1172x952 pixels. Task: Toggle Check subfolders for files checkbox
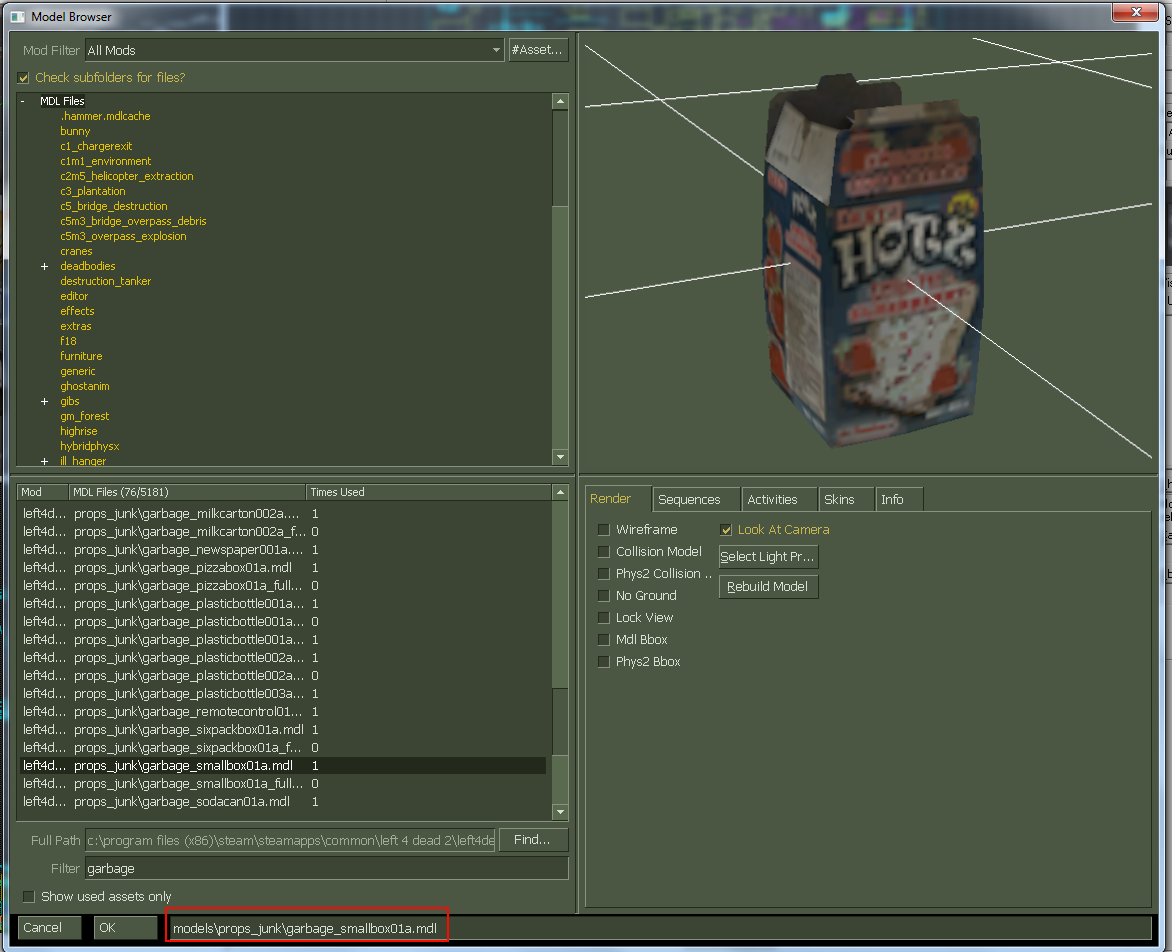pos(23,78)
